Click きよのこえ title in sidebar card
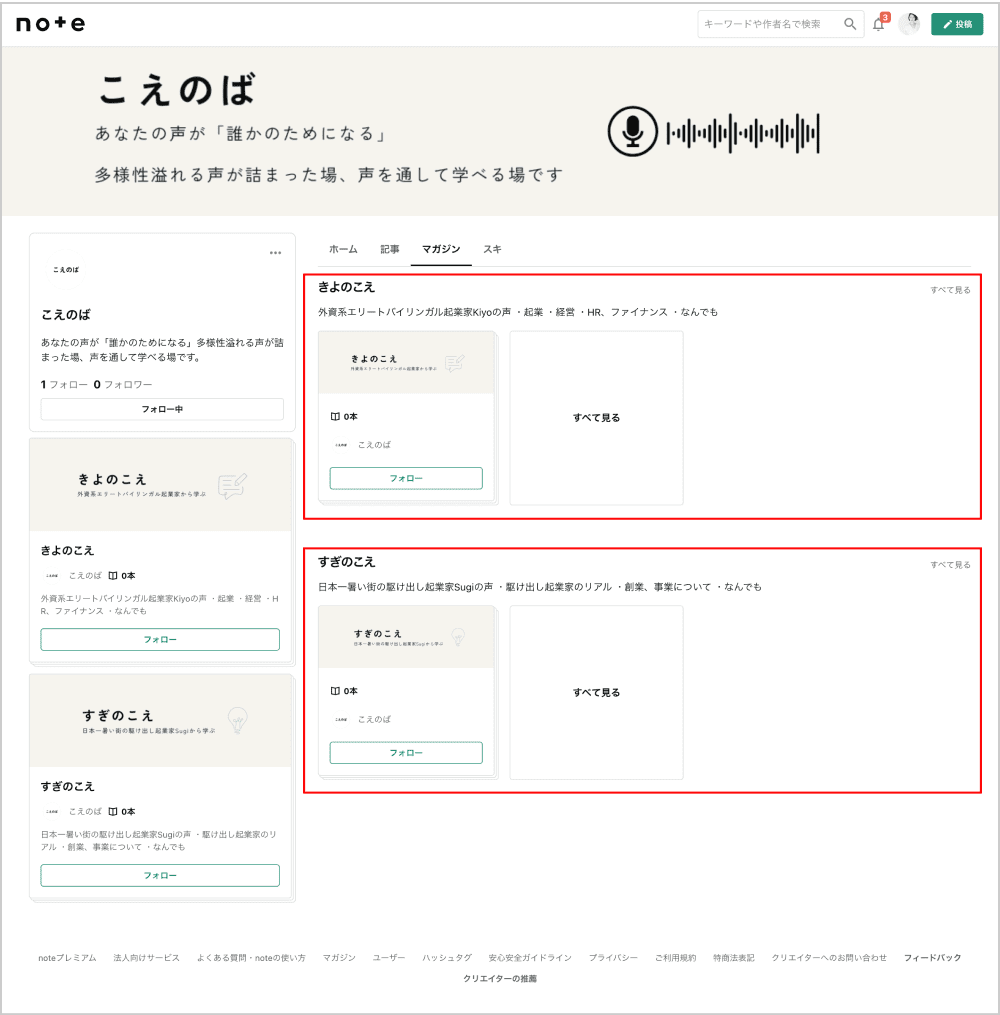 pos(67,550)
